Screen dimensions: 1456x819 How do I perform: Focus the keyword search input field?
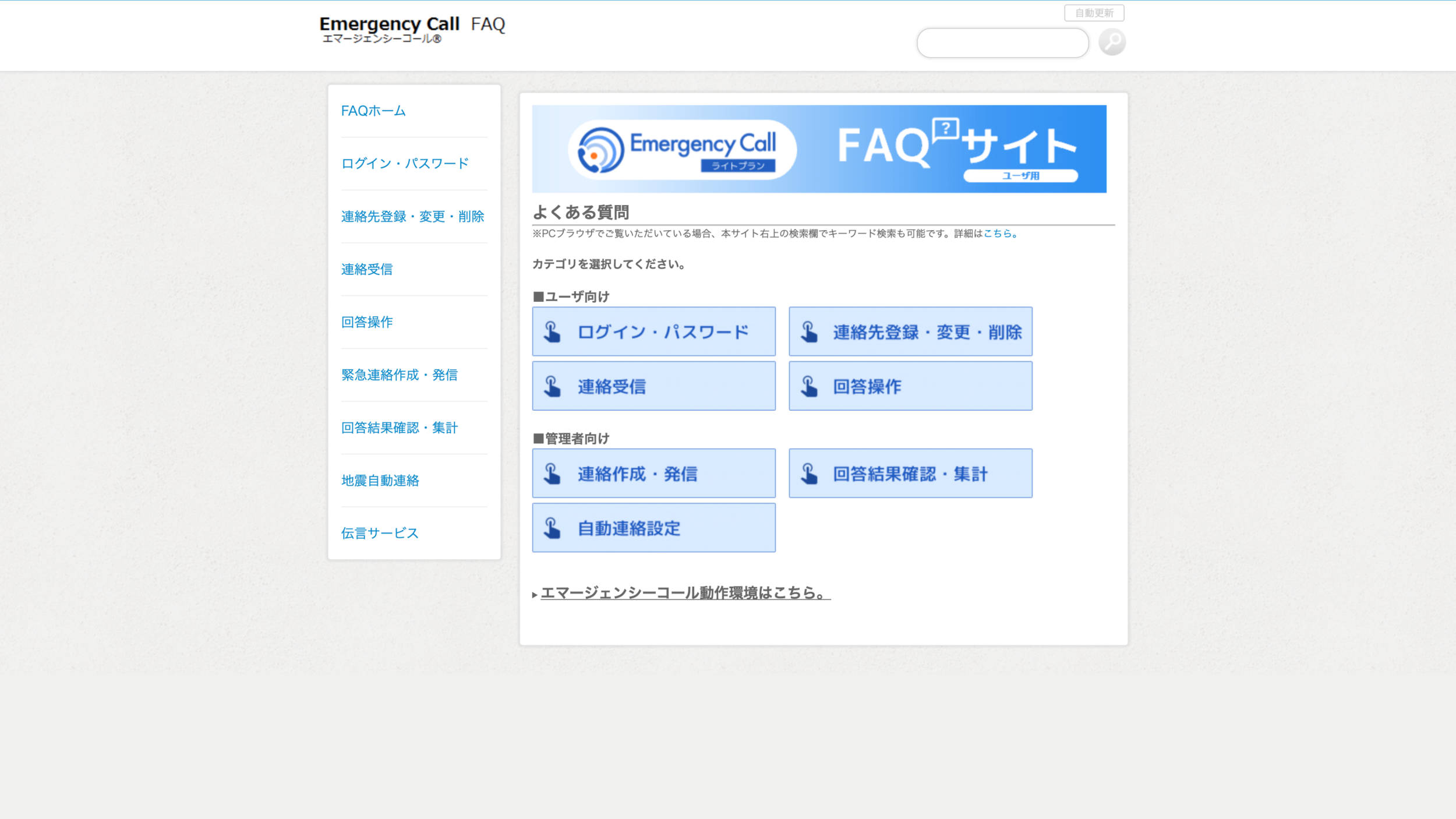1002,43
